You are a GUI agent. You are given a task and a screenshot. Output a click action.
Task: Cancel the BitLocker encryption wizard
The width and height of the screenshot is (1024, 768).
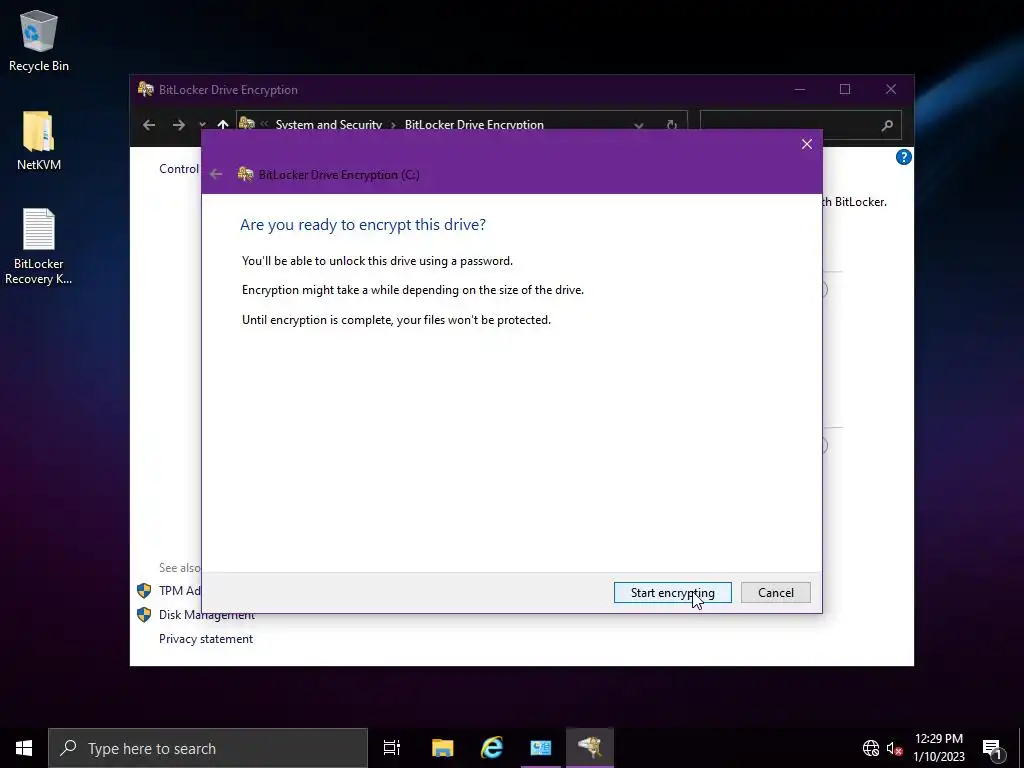coord(775,592)
